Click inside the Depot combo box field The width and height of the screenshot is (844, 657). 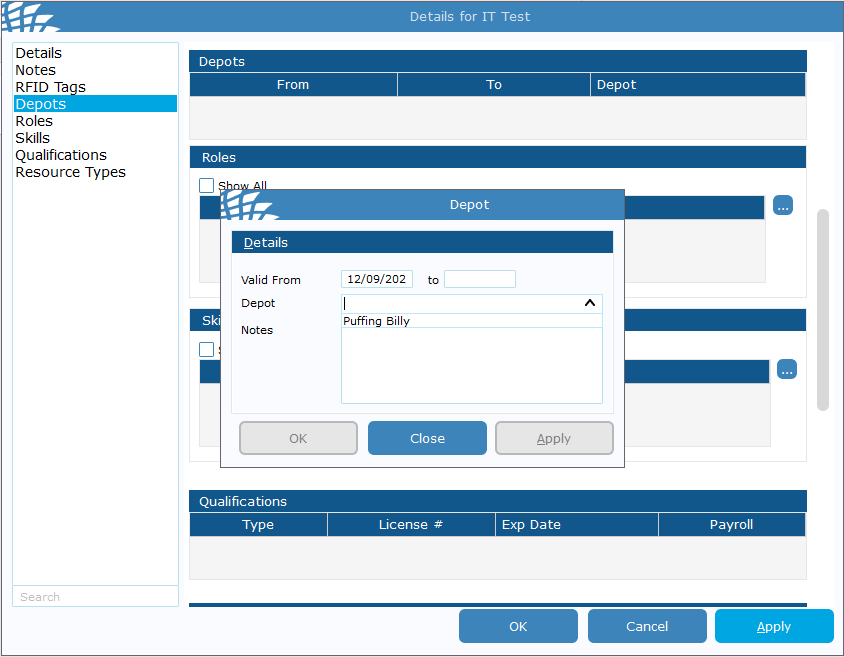(460, 303)
